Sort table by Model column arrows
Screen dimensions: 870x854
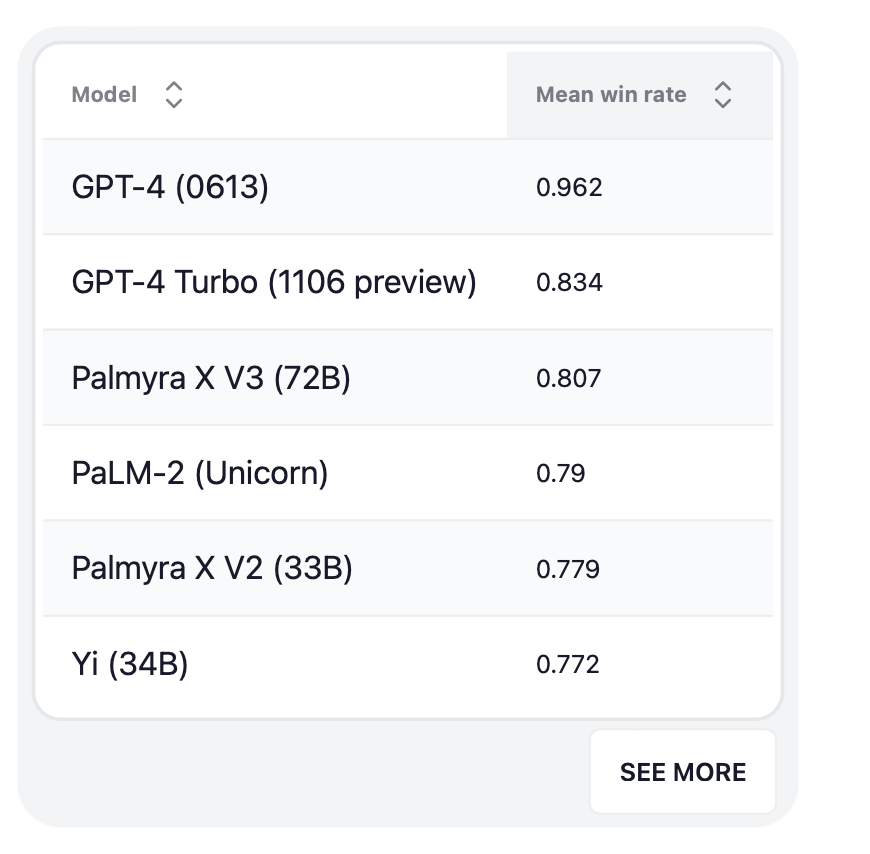point(174,95)
